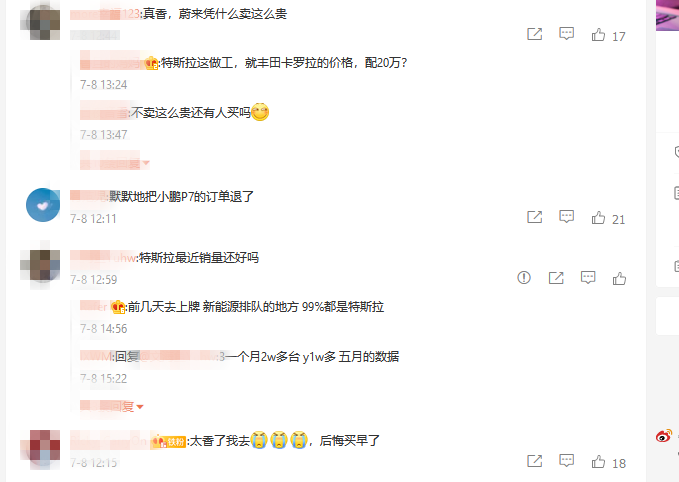This screenshot has height=482, width=679.
Task: Like the 蔚来凭什么卖这么贵 comment
Action: point(598,35)
